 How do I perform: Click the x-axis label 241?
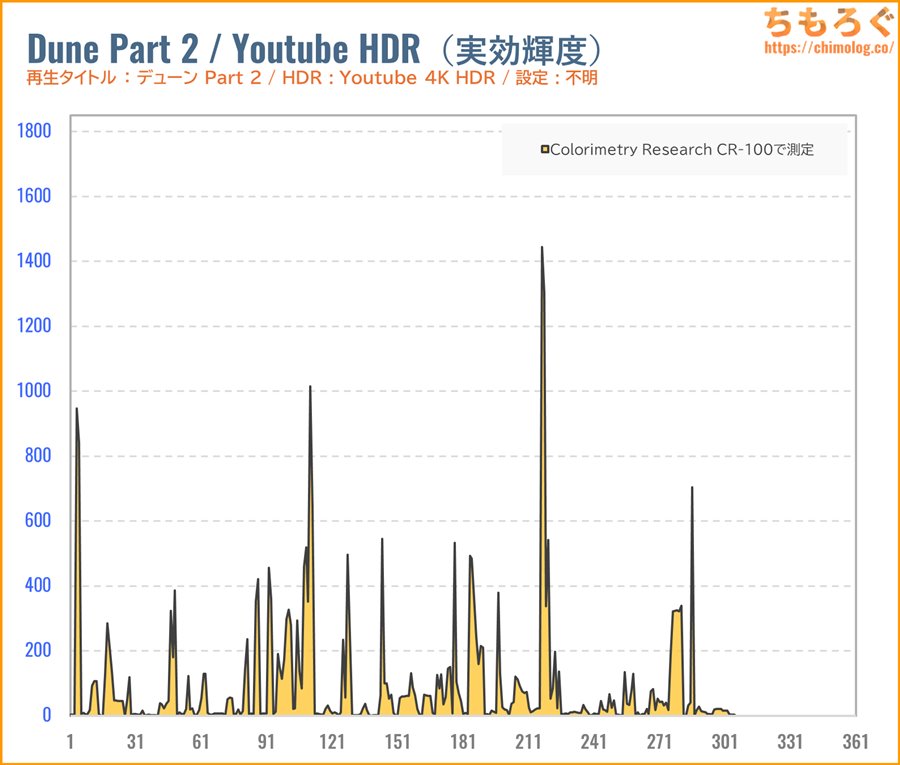[x=593, y=741]
